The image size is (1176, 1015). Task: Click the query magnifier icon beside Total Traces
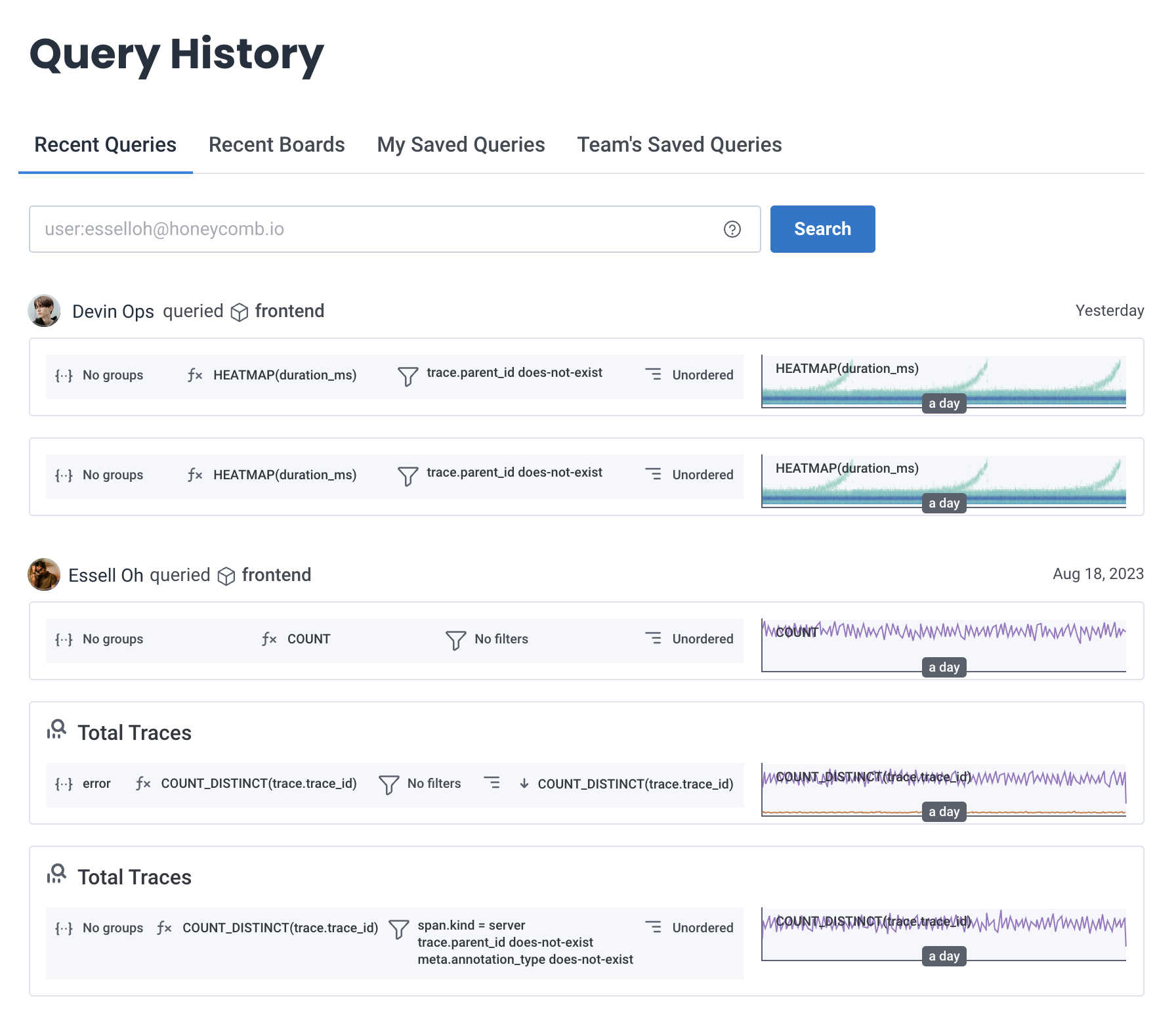coord(57,730)
